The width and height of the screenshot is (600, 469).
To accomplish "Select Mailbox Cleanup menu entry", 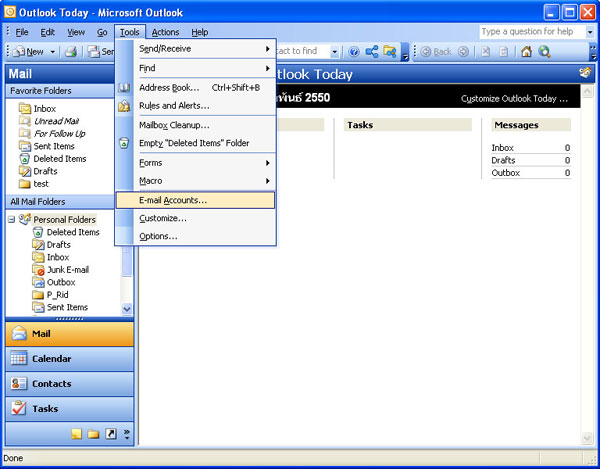I will pyautogui.click(x=195, y=125).
